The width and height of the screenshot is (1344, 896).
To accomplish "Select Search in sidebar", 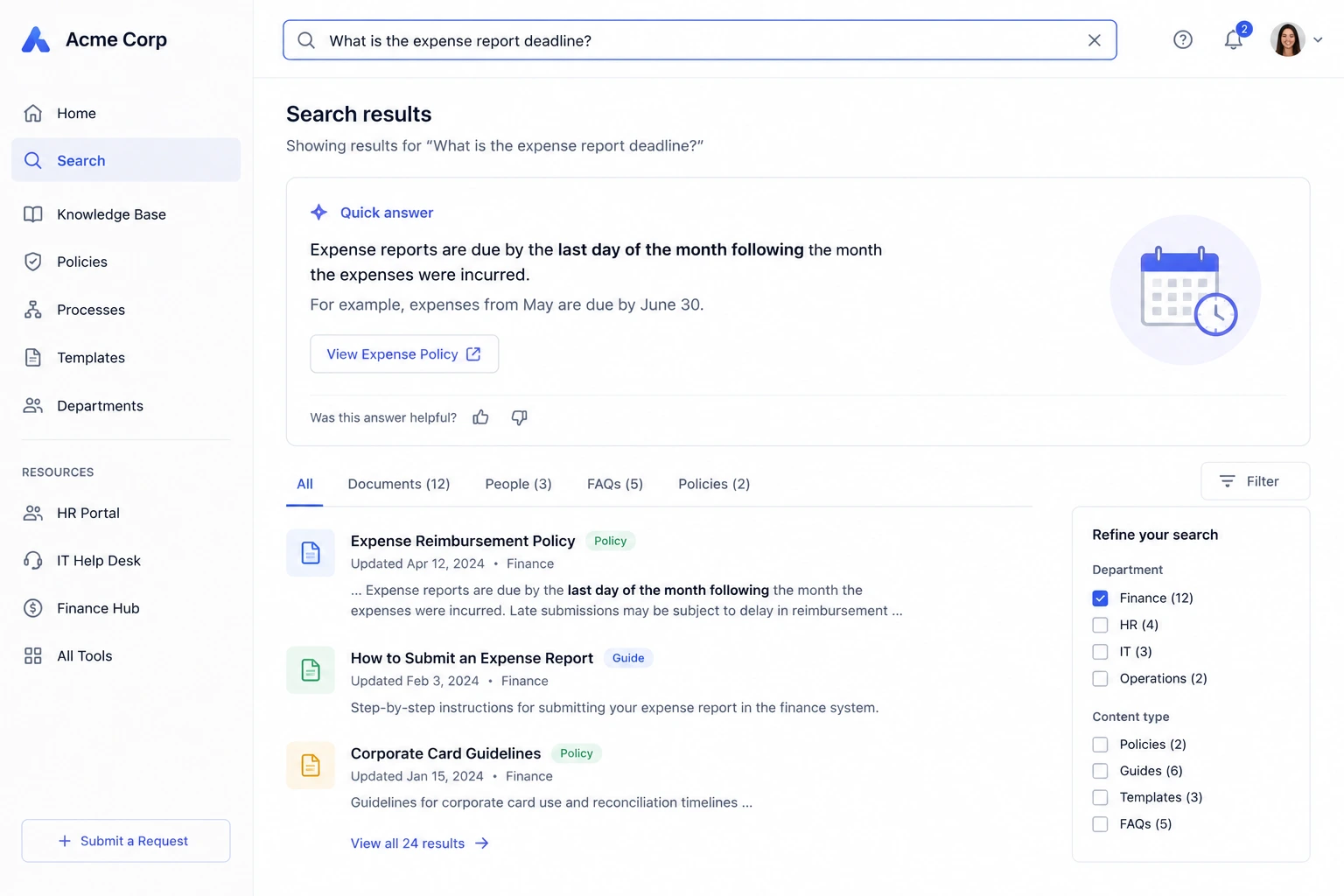I will pyautogui.click(x=126, y=160).
